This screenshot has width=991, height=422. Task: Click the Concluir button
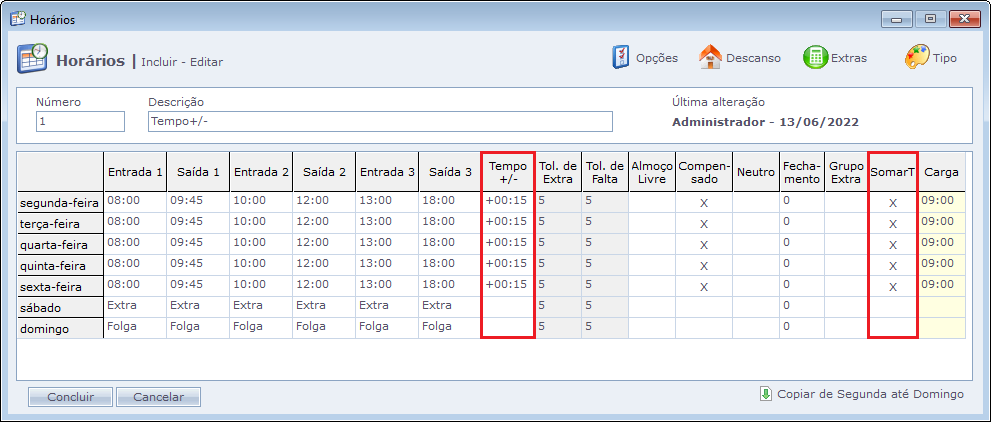click(70, 397)
